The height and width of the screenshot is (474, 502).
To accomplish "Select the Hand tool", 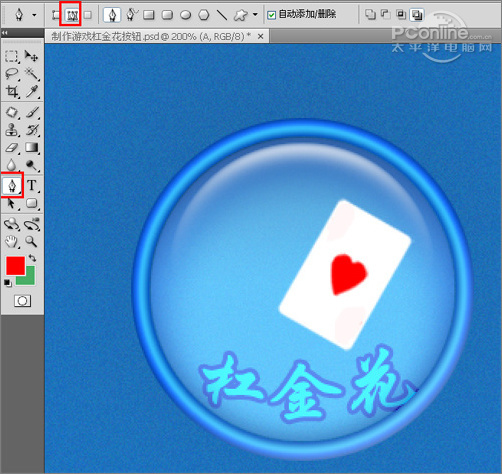I will 12,241.
